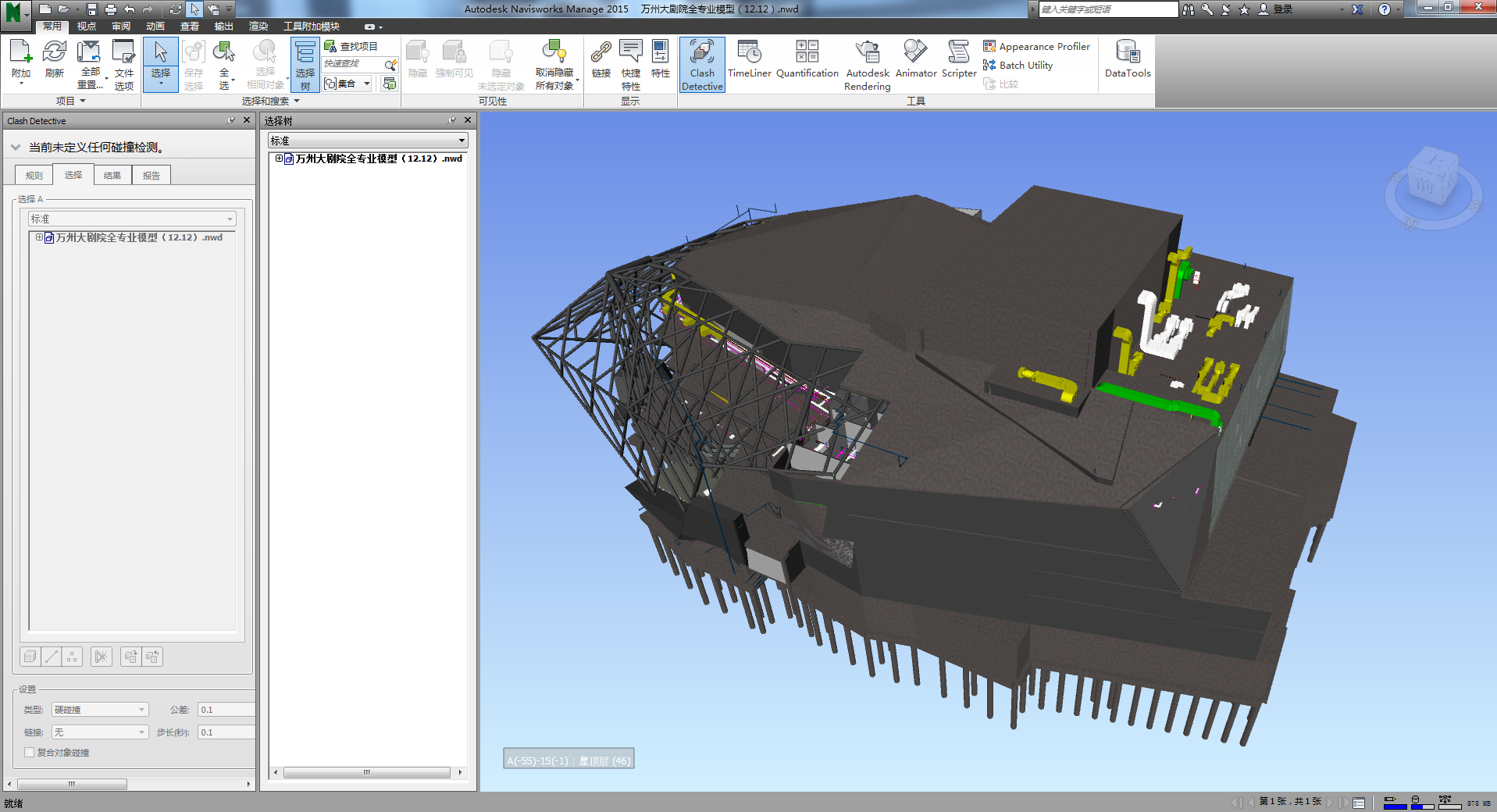Open the TimeLiner tool
Image resolution: width=1497 pixels, height=812 pixels.
pos(749,59)
